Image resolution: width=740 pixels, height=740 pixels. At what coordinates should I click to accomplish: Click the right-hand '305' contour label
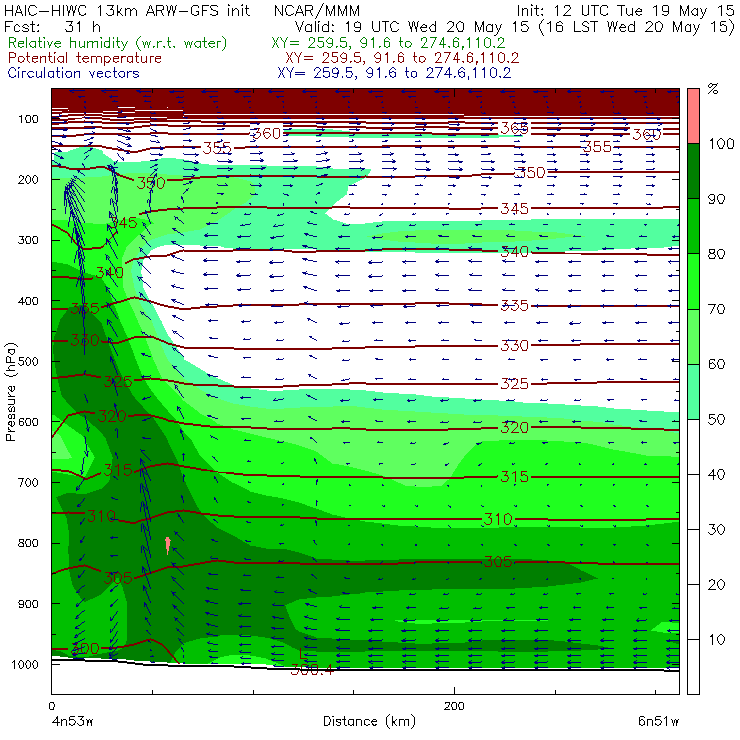pyautogui.click(x=497, y=562)
